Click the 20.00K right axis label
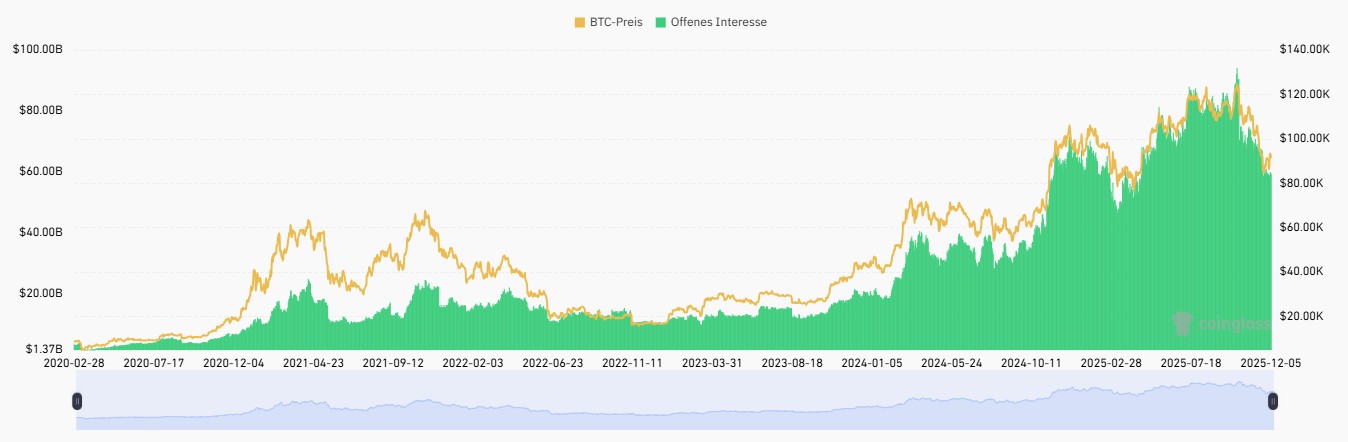 point(1305,316)
